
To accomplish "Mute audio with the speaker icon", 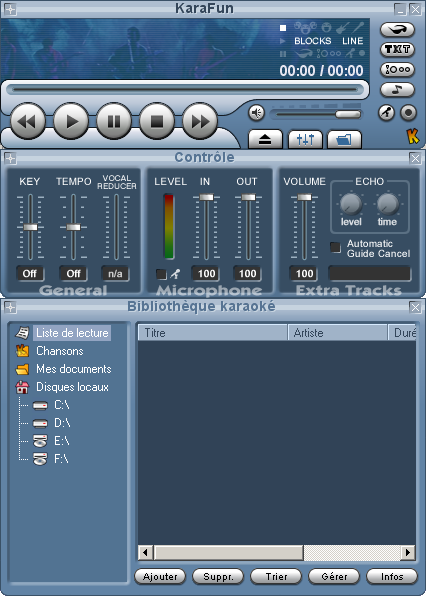I will [257, 113].
